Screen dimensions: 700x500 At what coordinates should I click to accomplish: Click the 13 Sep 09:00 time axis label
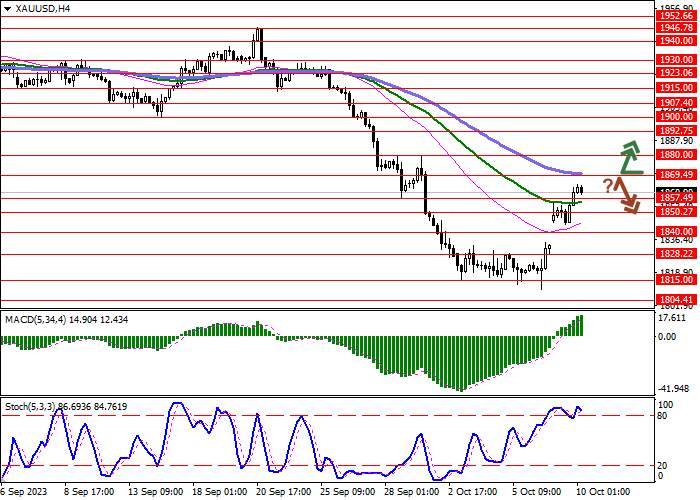tap(155, 492)
